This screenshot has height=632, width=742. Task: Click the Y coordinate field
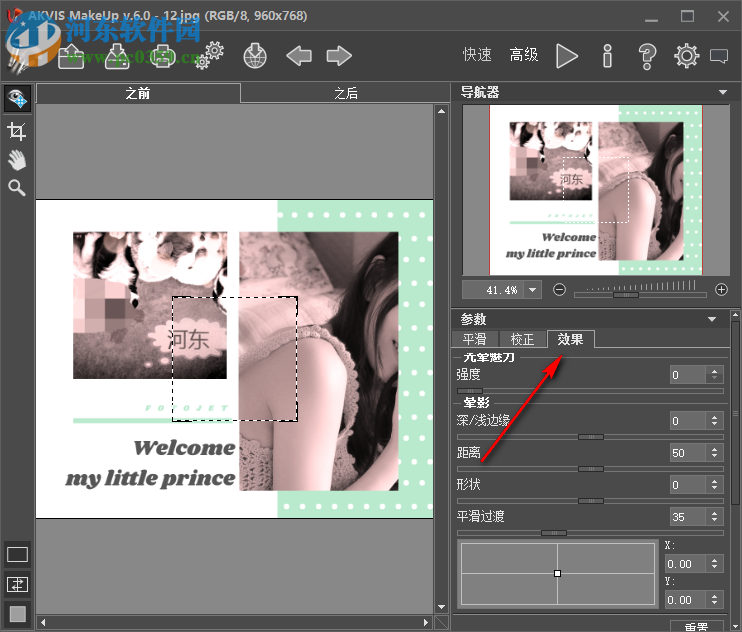tap(685, 599)
